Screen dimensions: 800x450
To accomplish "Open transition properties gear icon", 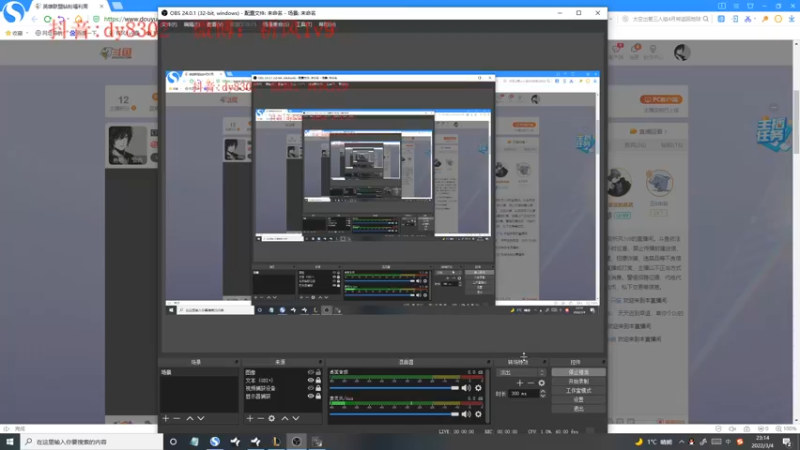I will 541,383.
